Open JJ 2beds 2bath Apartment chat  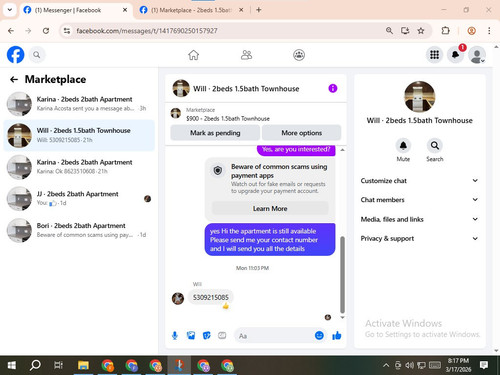79,198
